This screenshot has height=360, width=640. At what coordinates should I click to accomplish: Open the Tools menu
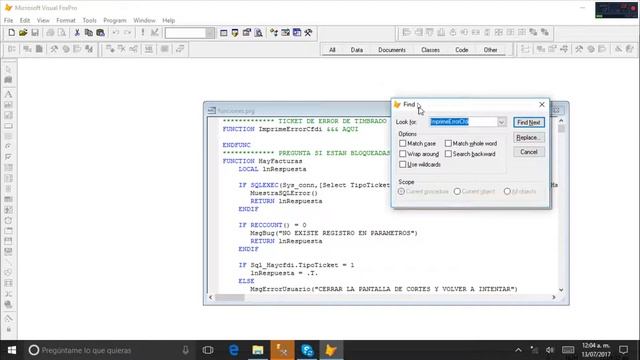point(89,20)
